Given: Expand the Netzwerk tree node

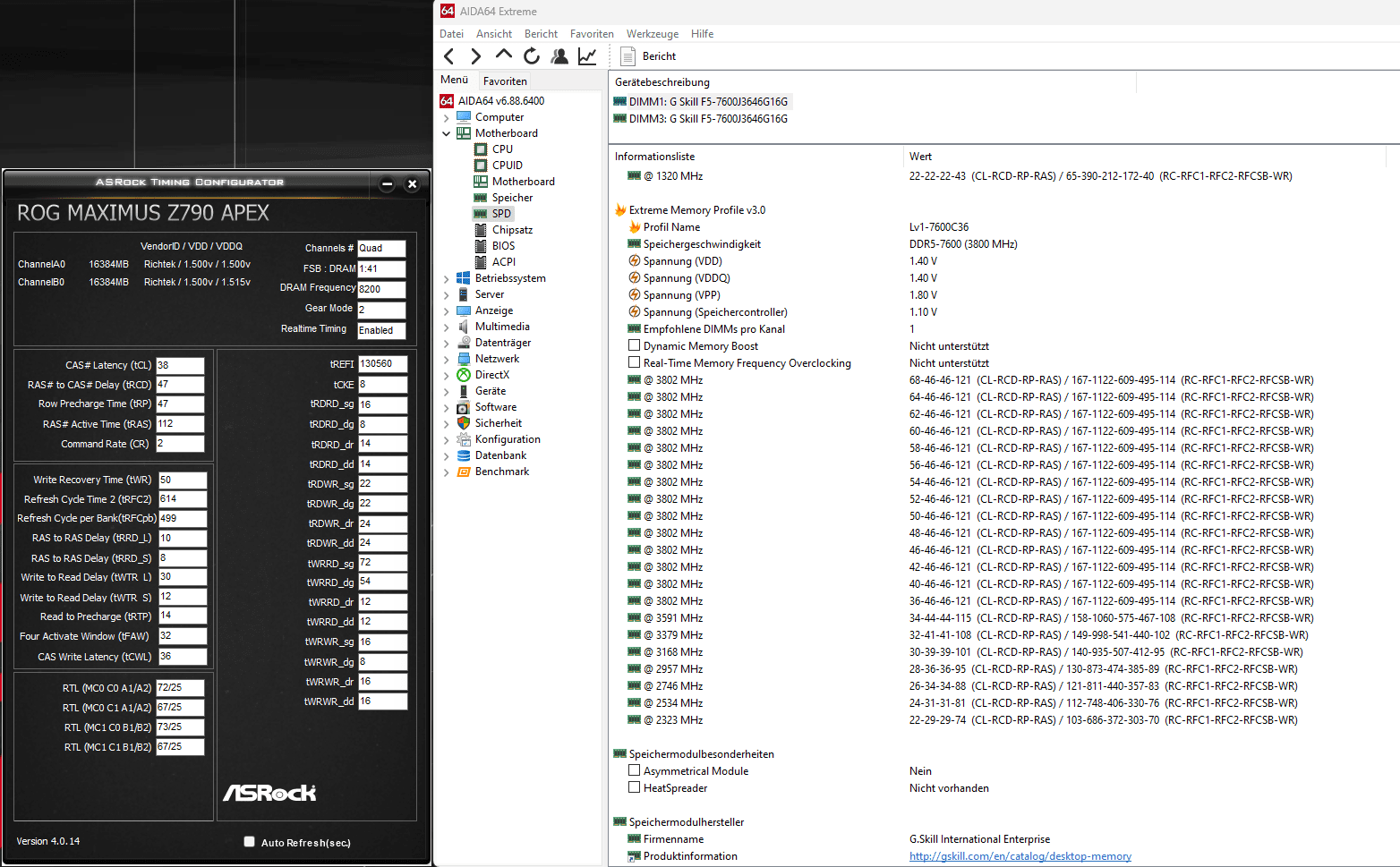Looking at the screenshot, I should click(x=446, y=359).
